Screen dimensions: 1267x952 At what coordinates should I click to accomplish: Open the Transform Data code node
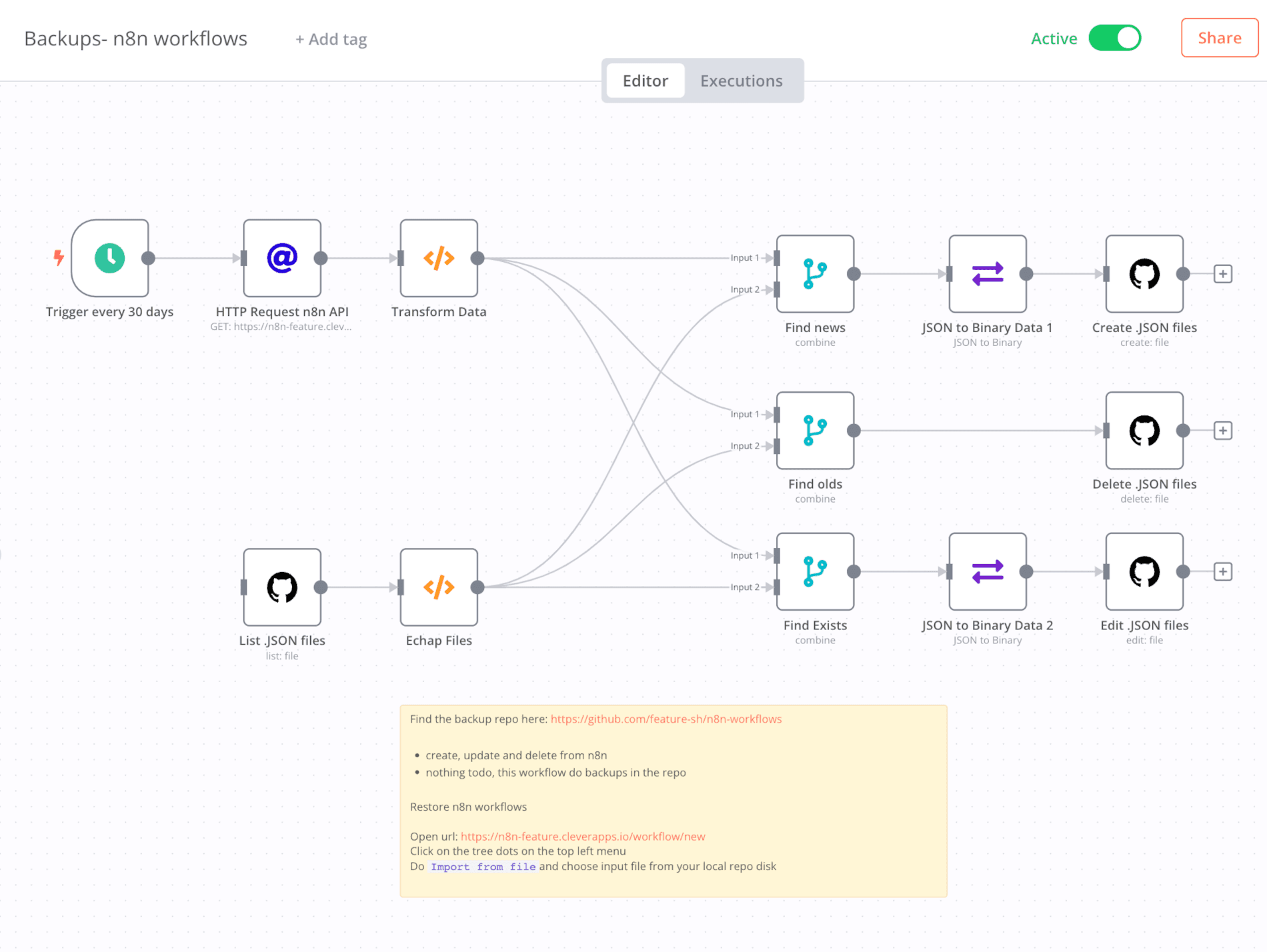coord(439,258)
